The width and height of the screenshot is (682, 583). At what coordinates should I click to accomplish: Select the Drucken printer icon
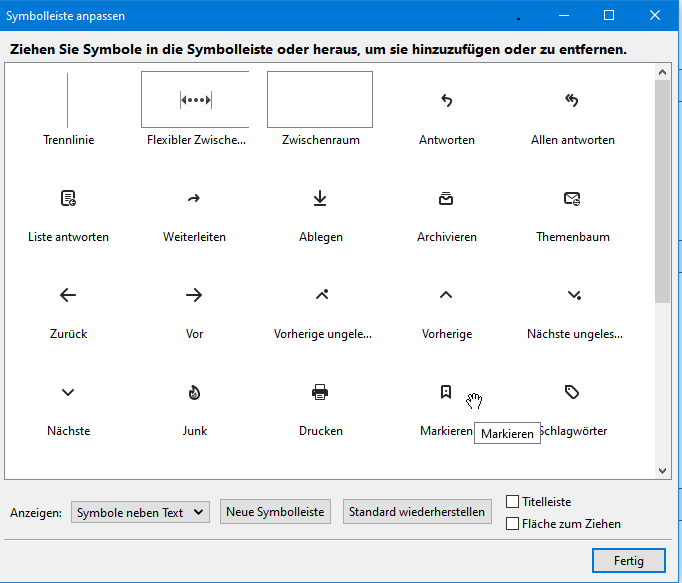click(x=320, y=392)
